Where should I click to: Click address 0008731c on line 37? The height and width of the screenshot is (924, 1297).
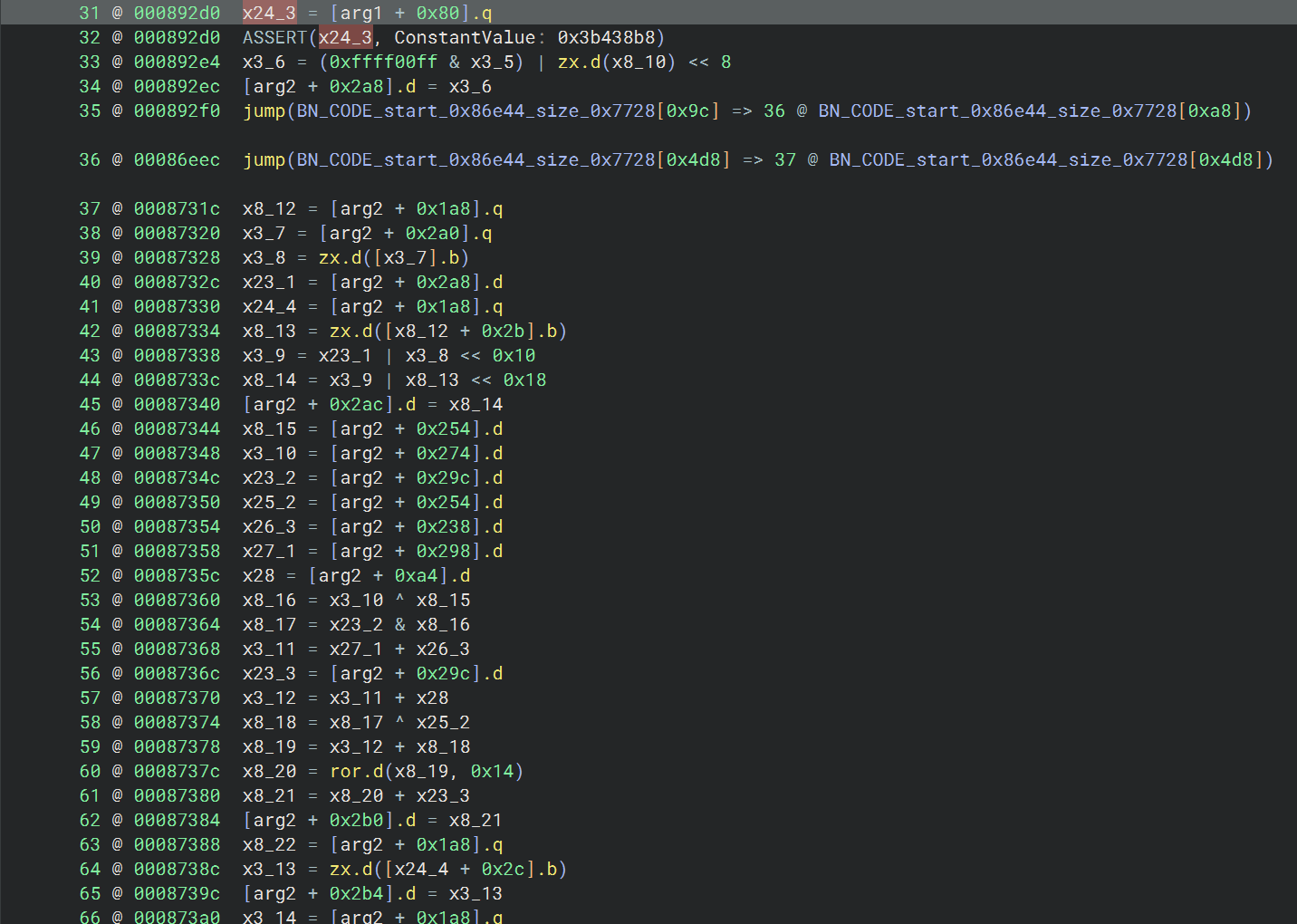tap(177, 208)
